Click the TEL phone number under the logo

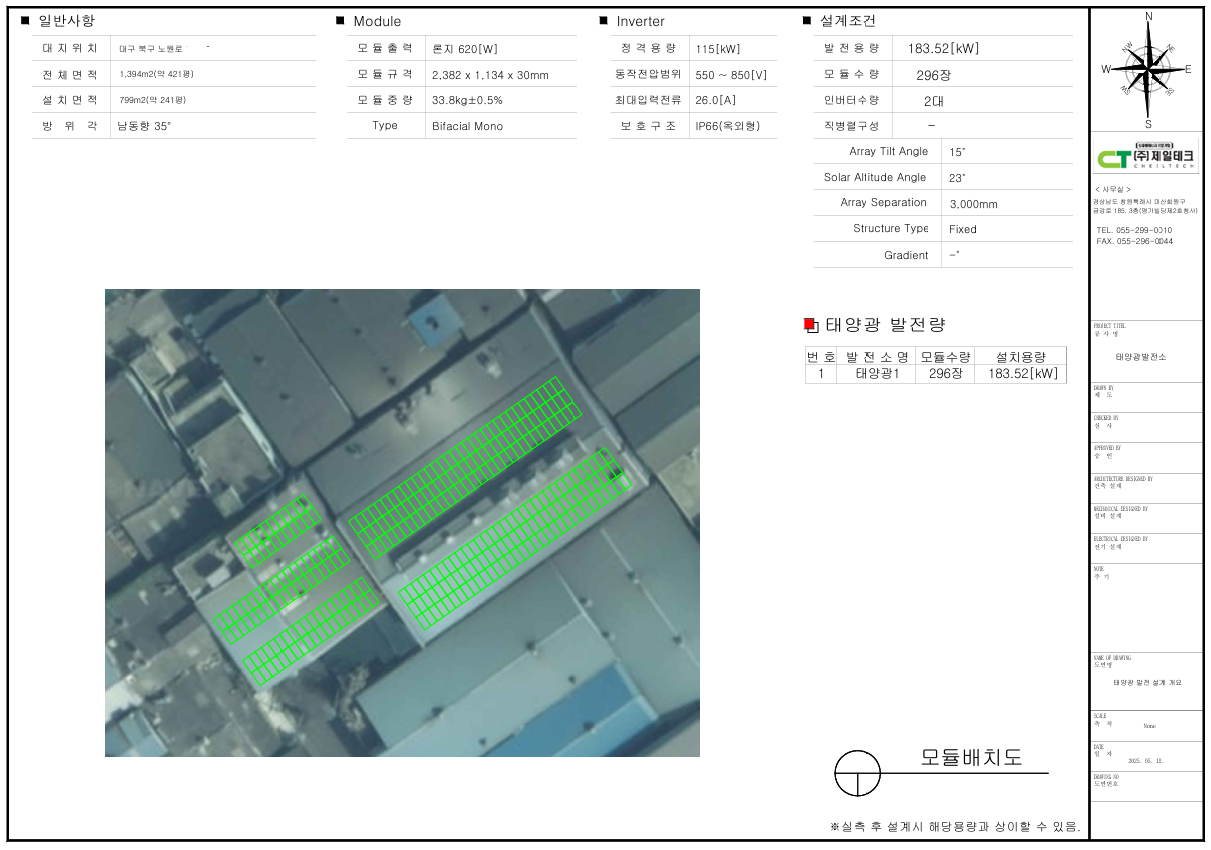point(1134,230)
